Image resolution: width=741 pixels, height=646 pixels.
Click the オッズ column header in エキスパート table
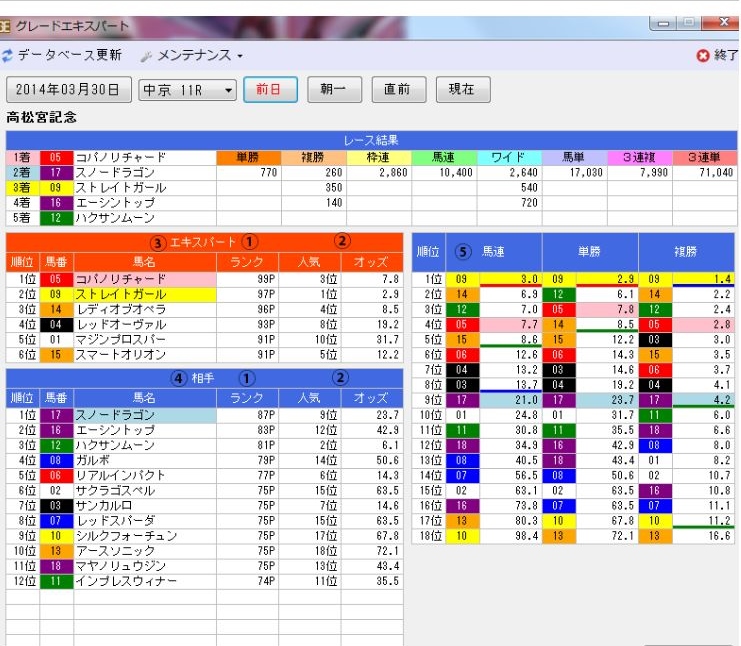pyautogui.click(x=371, y=262)
